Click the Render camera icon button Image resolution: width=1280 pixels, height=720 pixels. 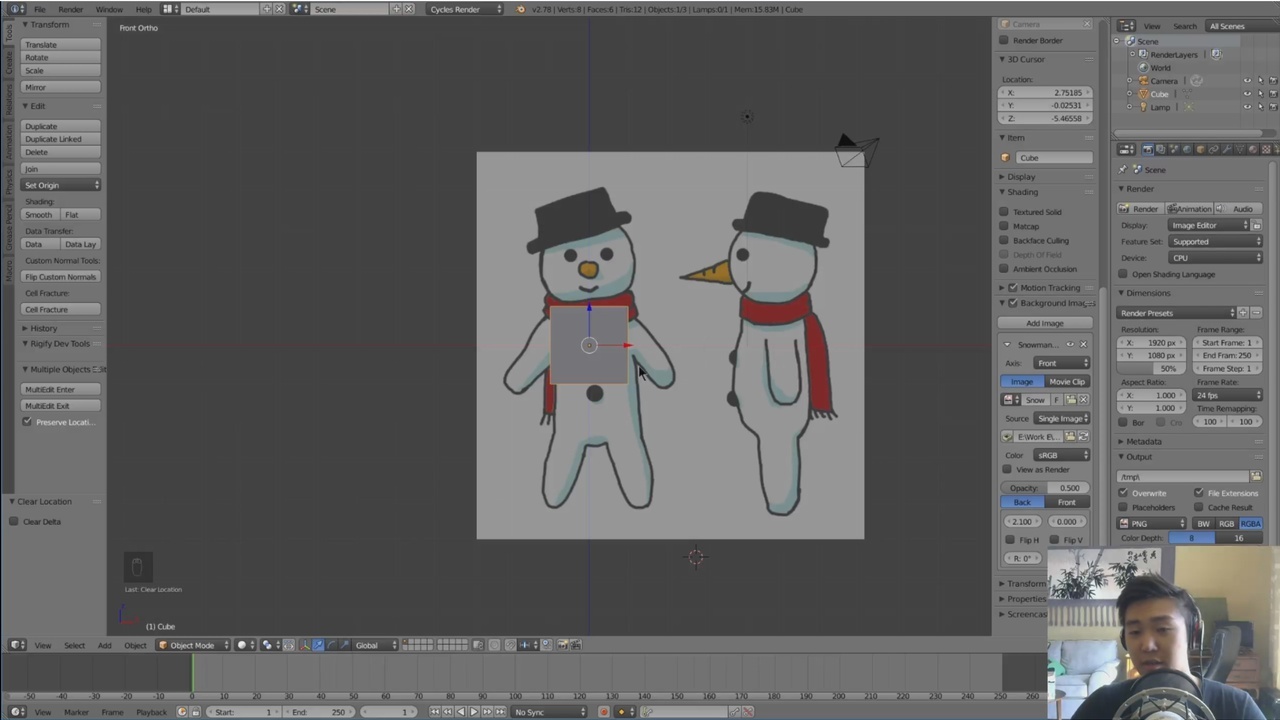pyautogui.click(x=1139, y=209)
